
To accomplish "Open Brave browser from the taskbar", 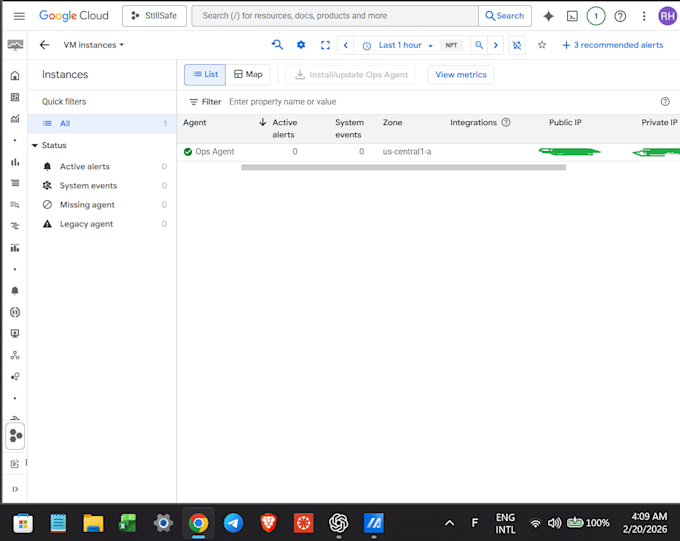I will click(x=268, y=523).
